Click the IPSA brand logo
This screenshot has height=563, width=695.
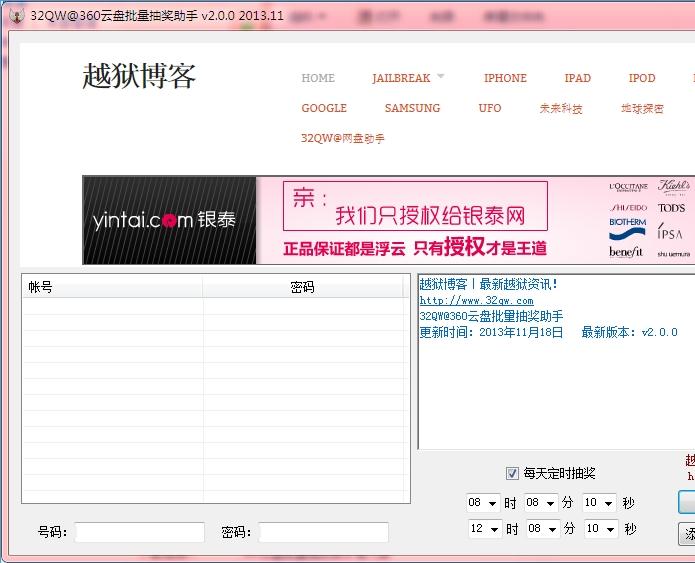point(669,231)
